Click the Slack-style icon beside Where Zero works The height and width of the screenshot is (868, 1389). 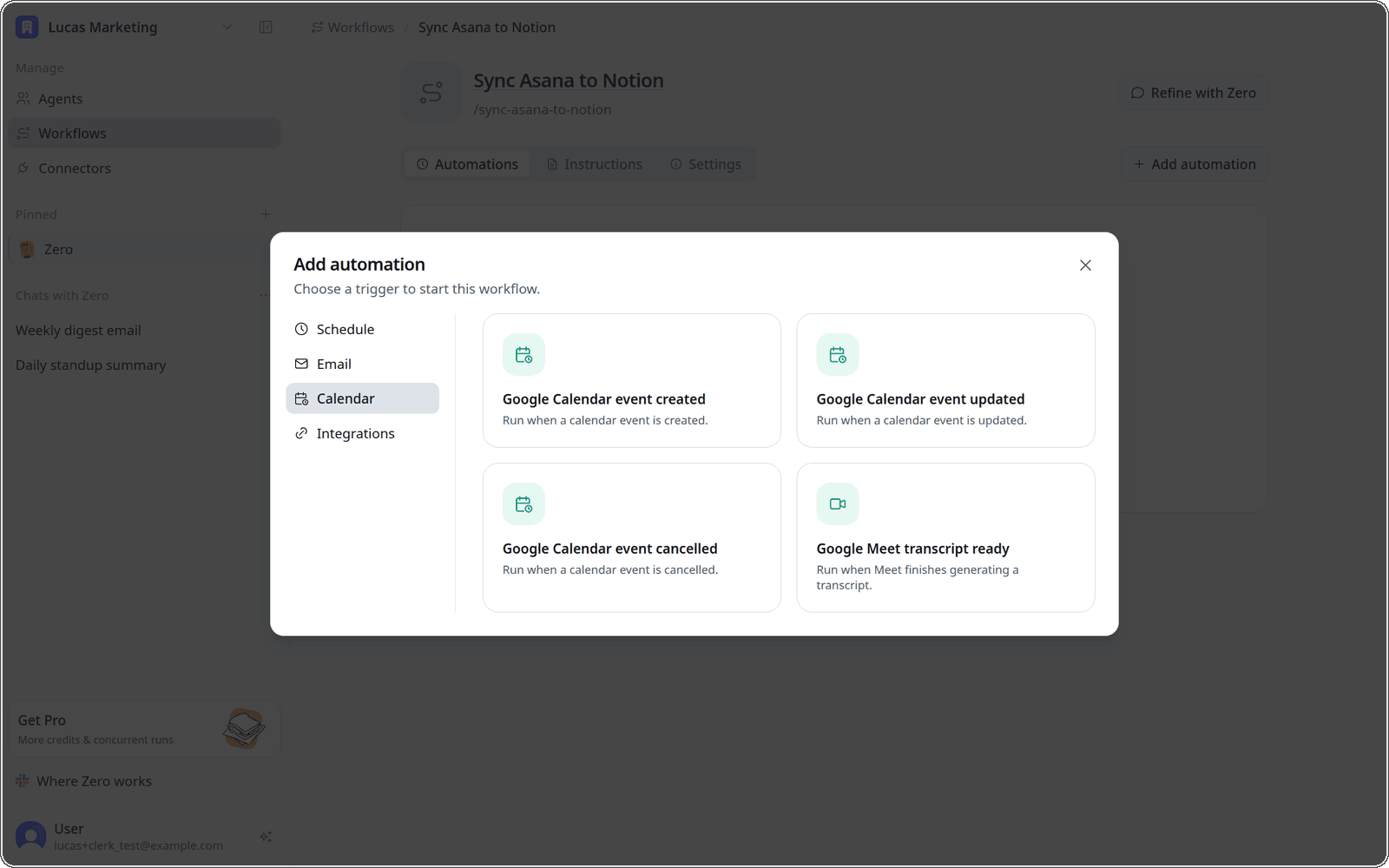(x=23, y=781)
